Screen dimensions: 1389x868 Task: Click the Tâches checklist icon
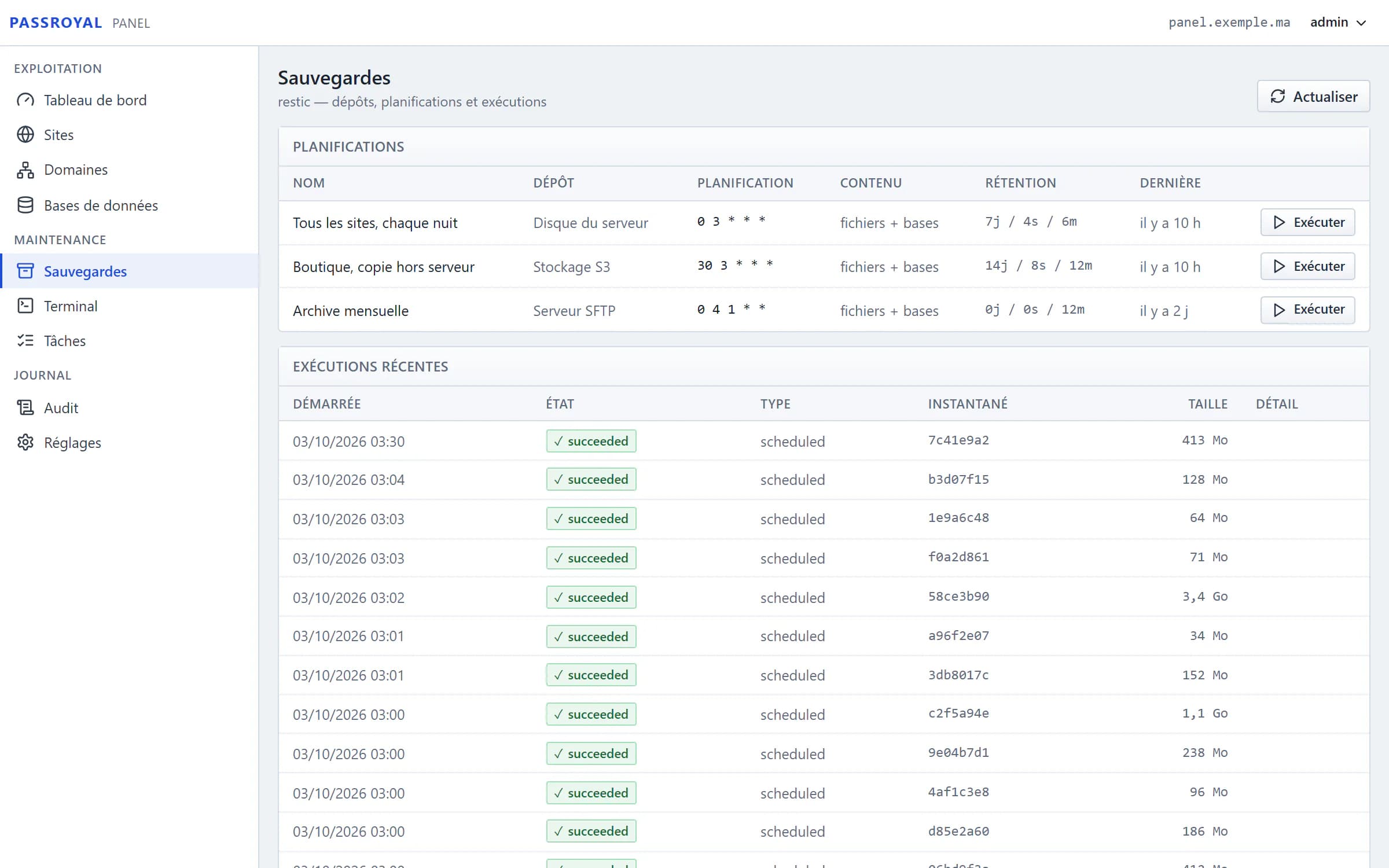pyautogui.click(x=25, y=340)
